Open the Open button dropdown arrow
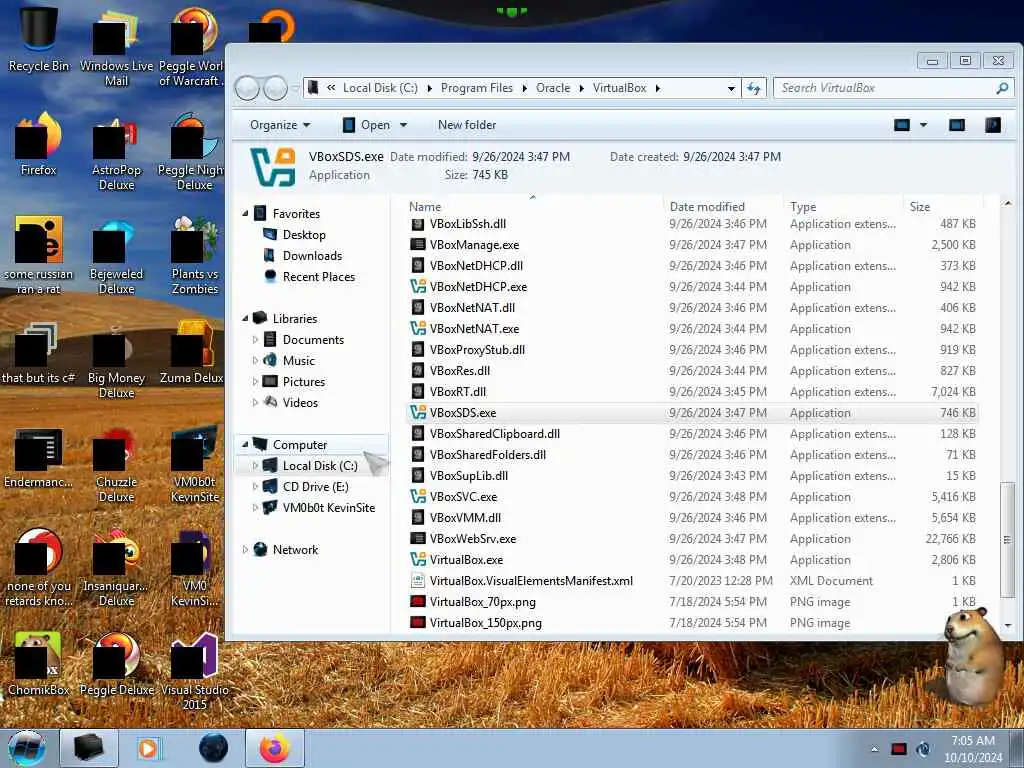Viewport: 1024px width, 768px height. click(x=404, y=125)
